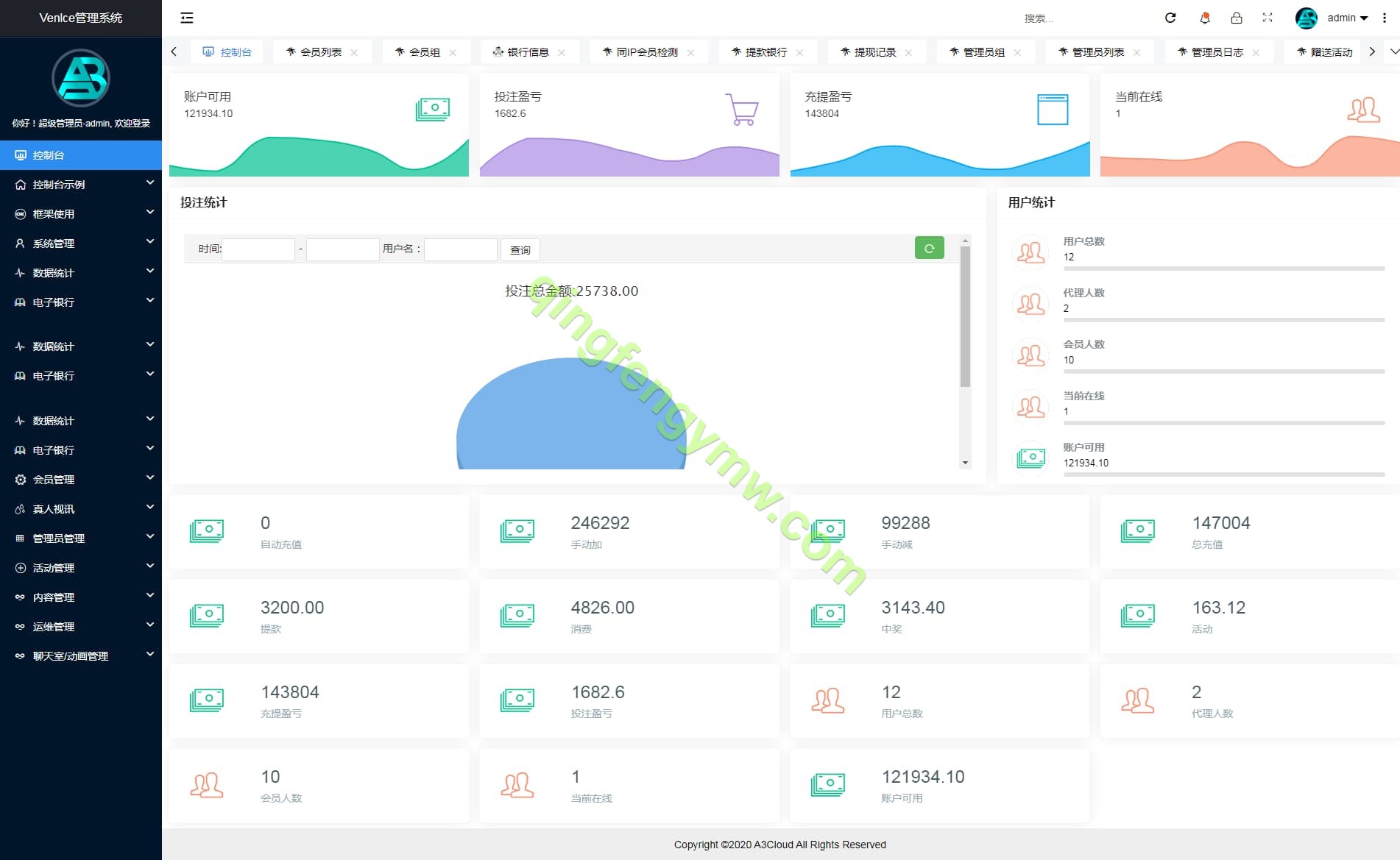Click the lock screen icon
Screen dimensions: 1400x860
click(1237, 18)
